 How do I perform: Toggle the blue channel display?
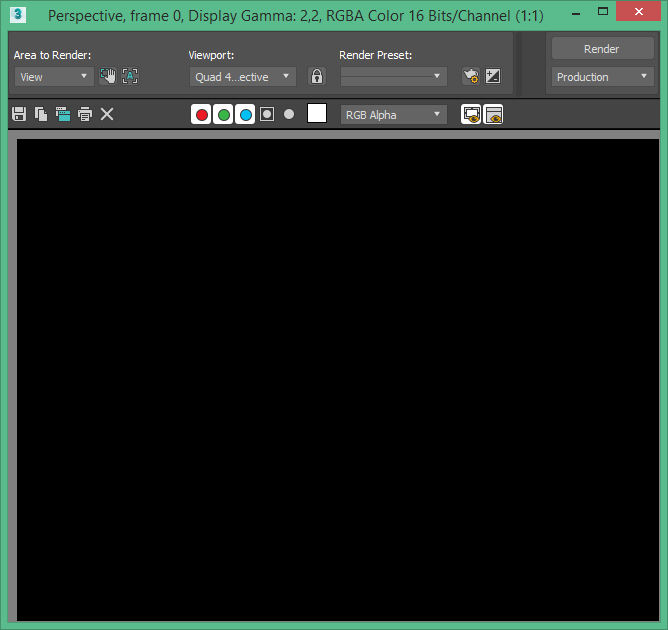245,114
